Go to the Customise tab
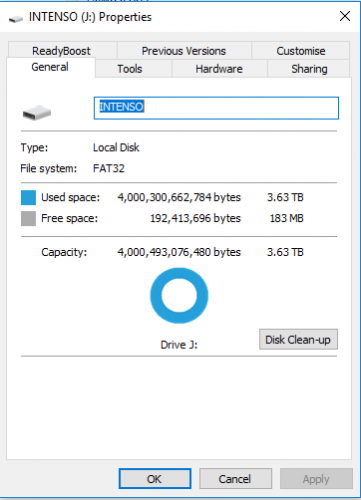The width and height of the screenshot is (361, 500). click(x=301, y=51)
